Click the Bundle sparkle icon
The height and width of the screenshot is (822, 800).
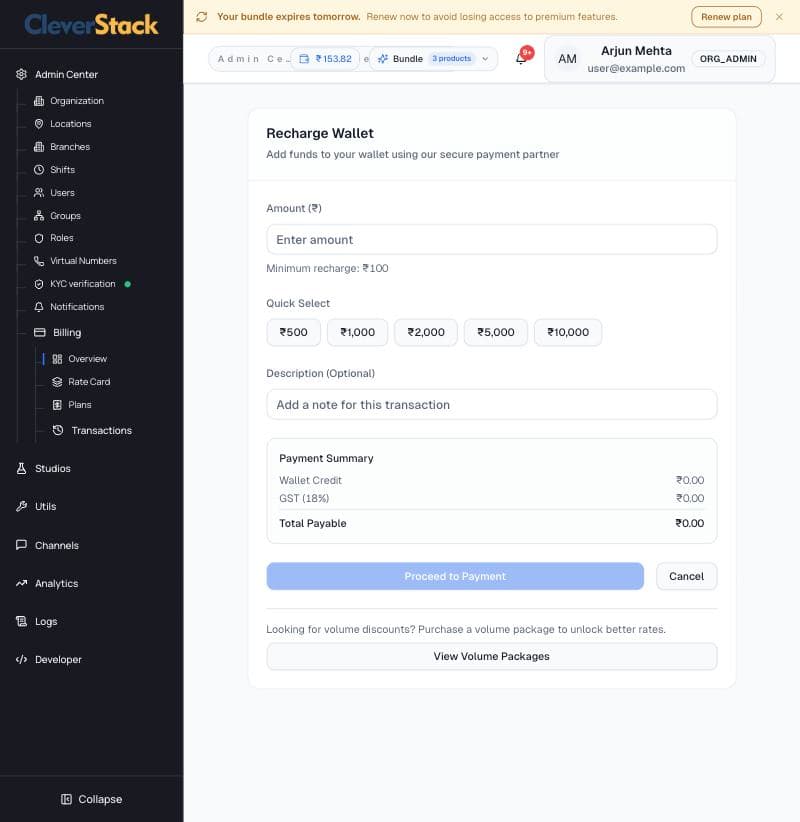[383, 59]
